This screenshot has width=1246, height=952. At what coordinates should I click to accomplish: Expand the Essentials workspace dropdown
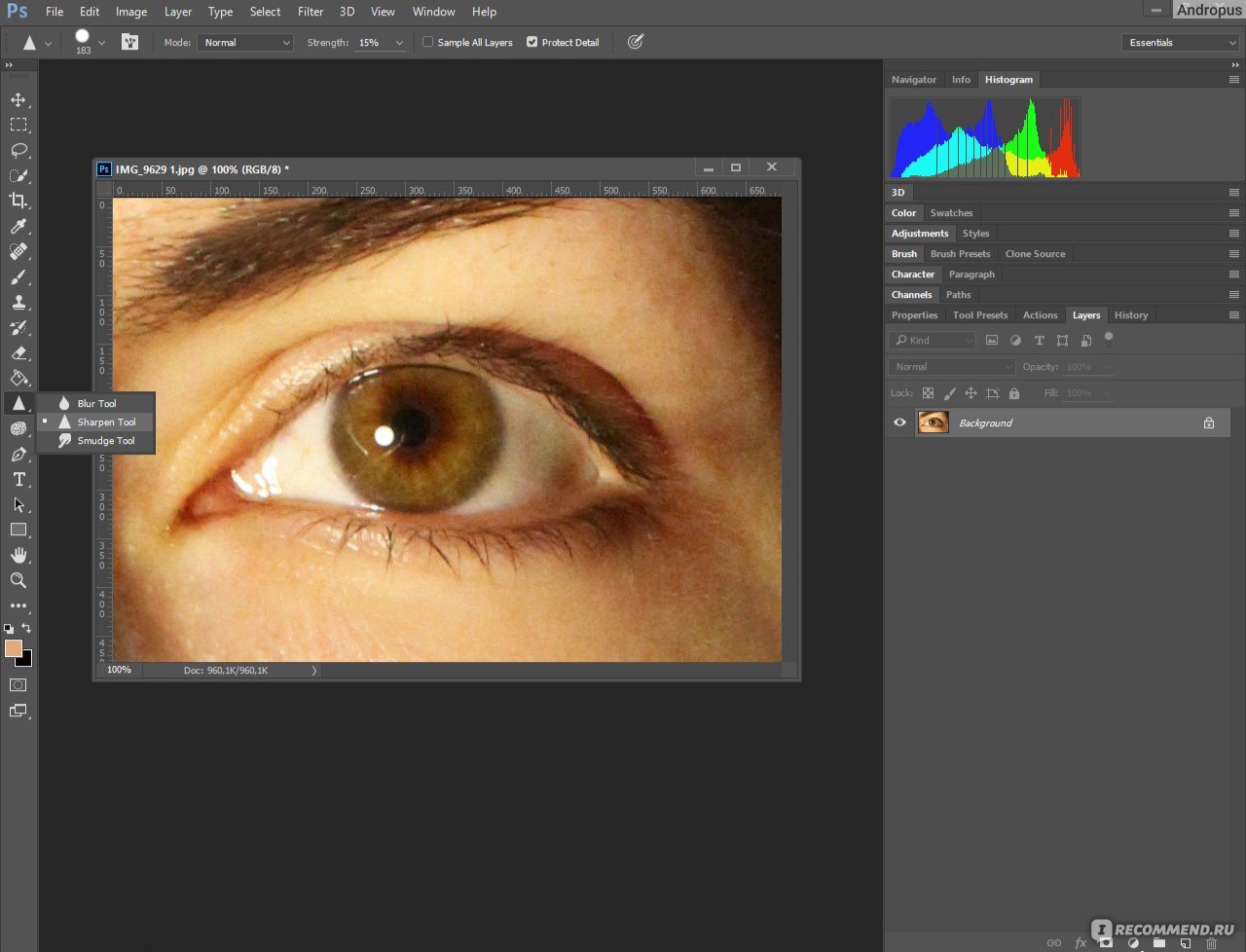coord(1181,43)
